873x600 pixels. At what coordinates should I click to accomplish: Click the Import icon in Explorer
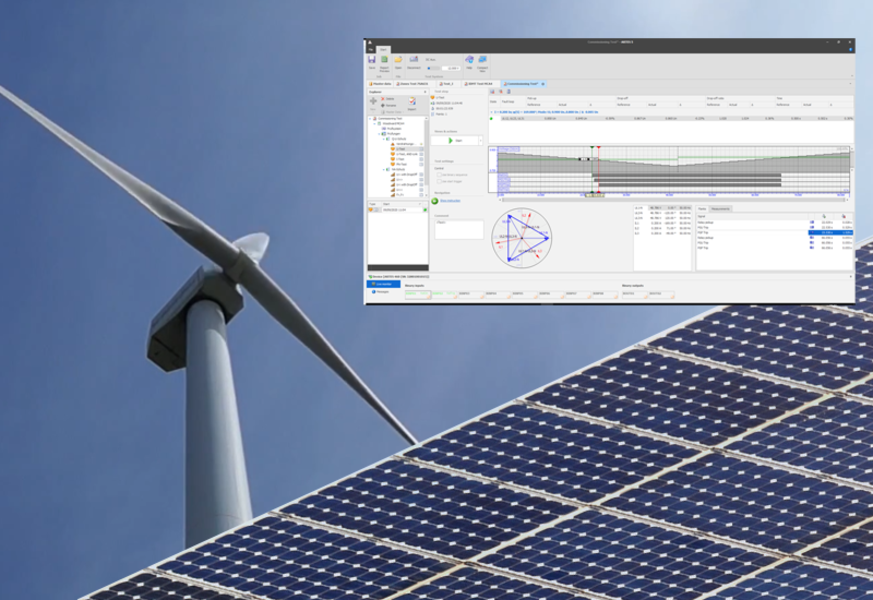[411, 102]
